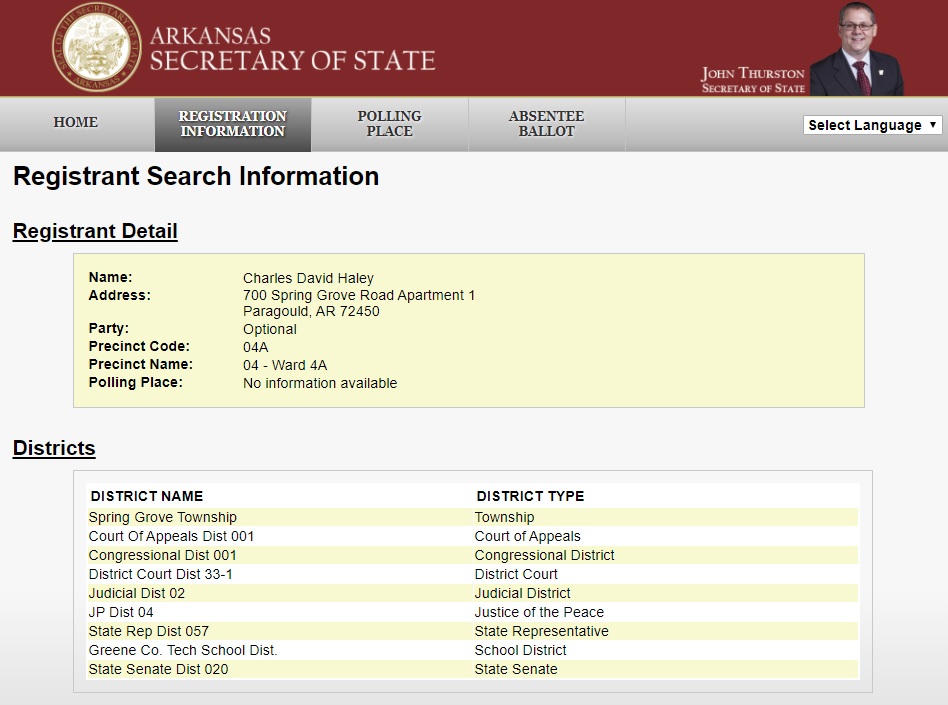Select the 700 Spring Grove Road address line
Screen dimensions: 948x705
click(359, 295)
